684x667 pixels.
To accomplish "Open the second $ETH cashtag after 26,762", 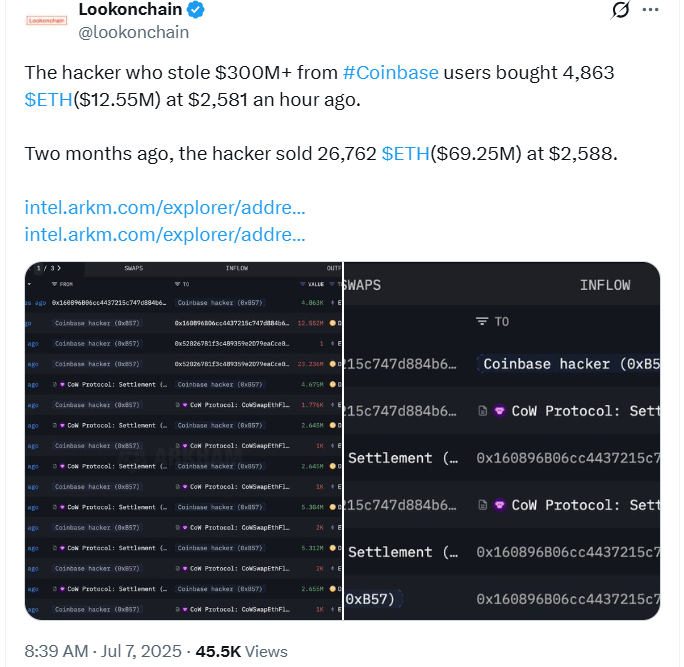I will (x=406, y=154).
